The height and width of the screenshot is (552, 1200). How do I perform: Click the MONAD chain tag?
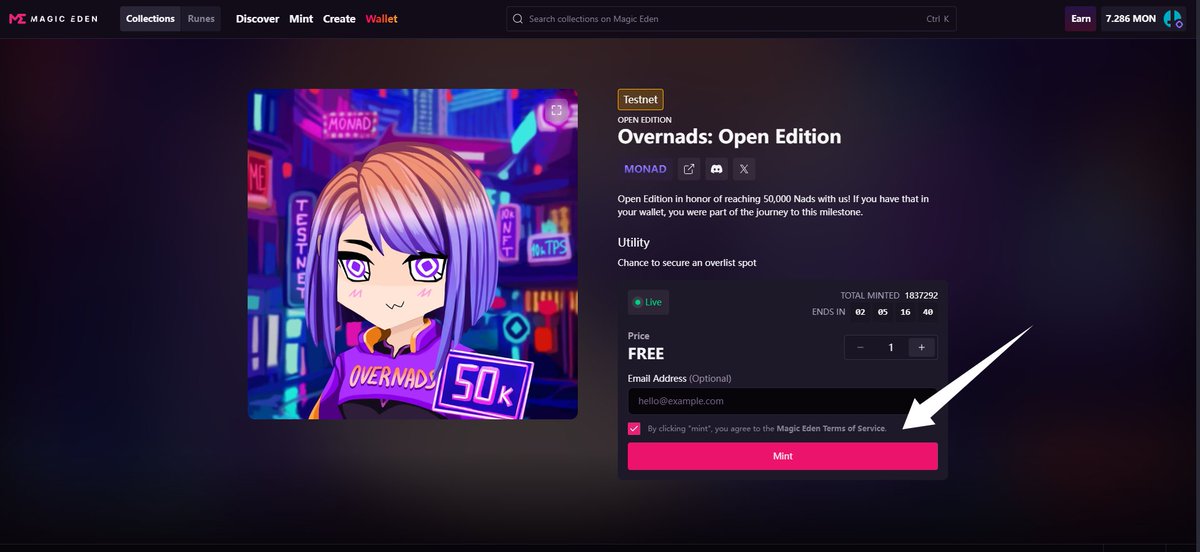(x=645, y=169)
